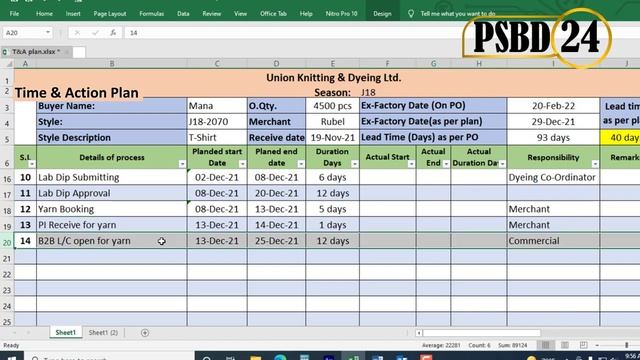Switch to Normal view icon
The height and width of the screenshot is (360, 640).
[x=545, y=345]
